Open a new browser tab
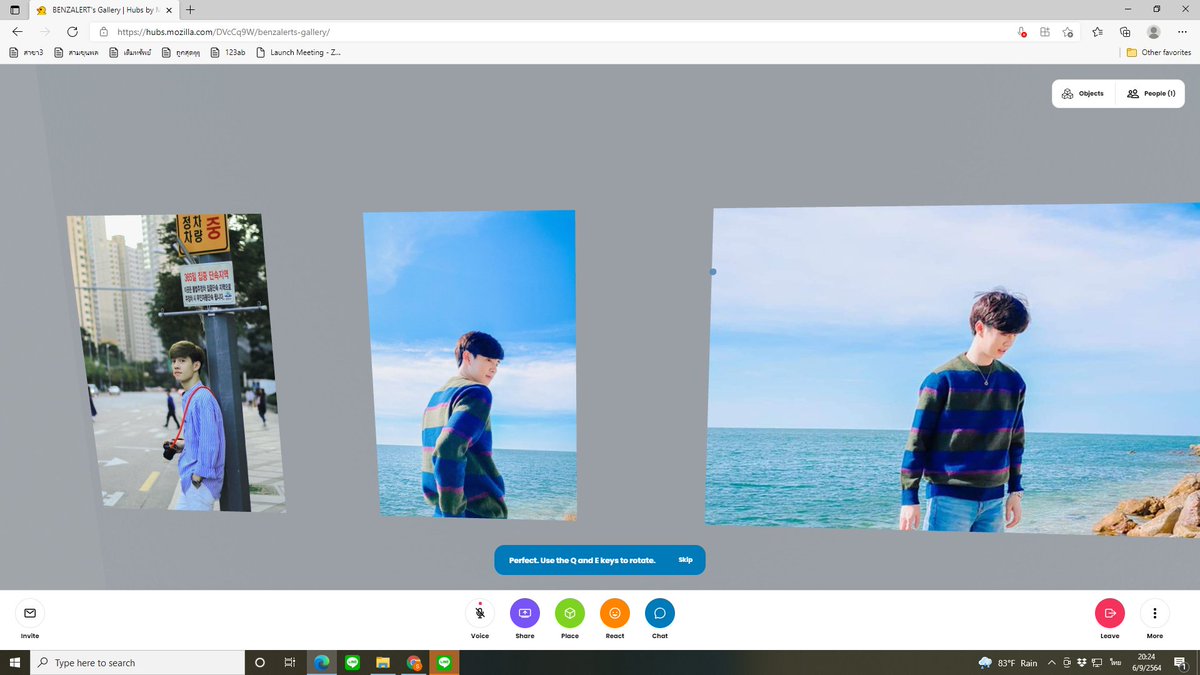This screenshot has width=1200, height=675. click(190, 10)
